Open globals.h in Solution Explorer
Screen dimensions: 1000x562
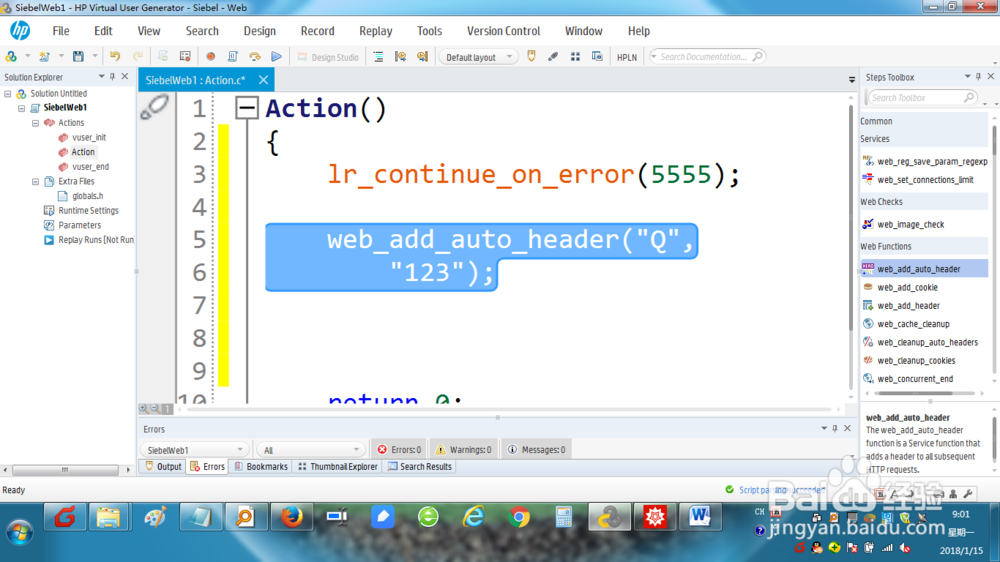87,196
